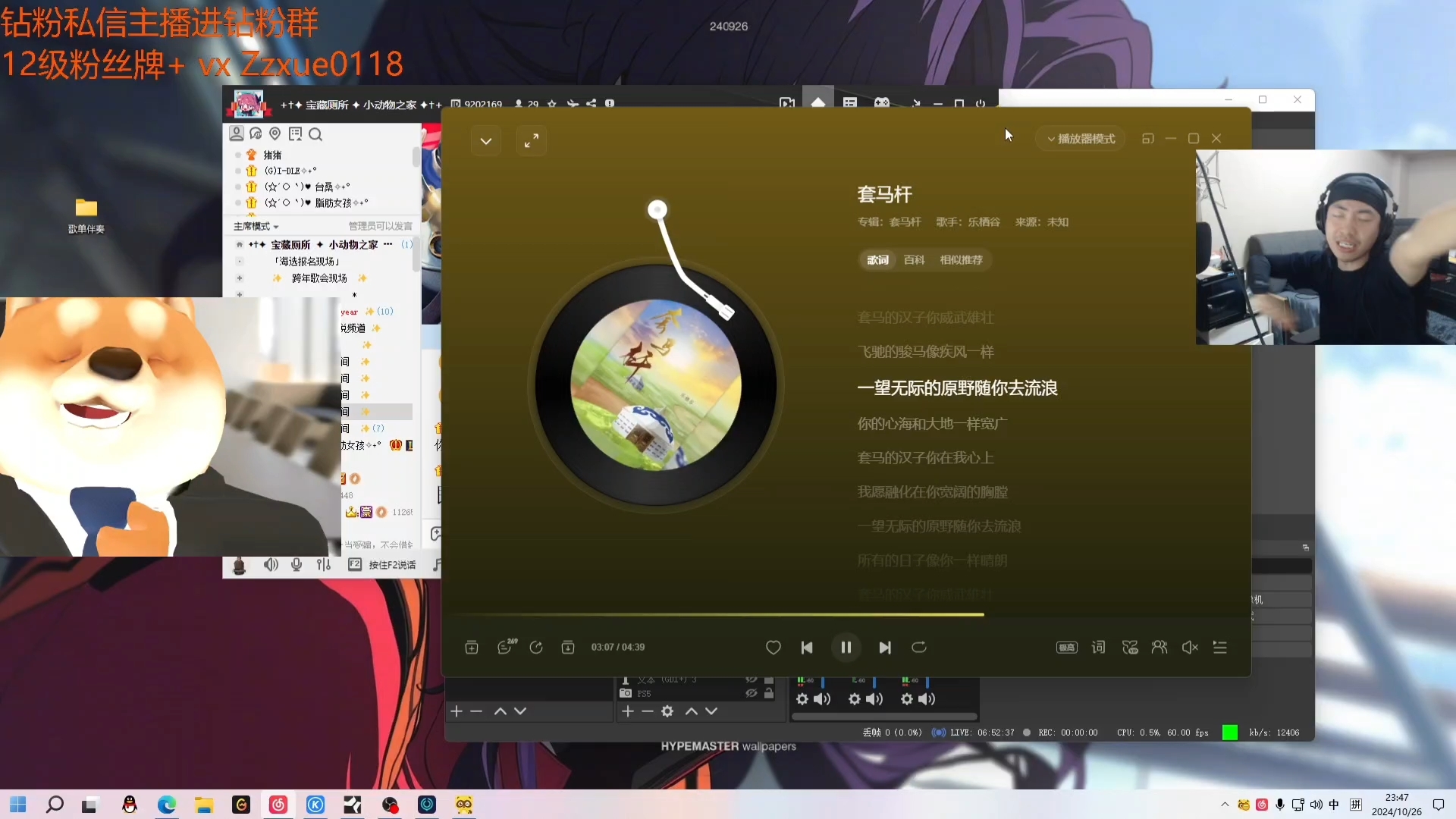Change the loop playback mode
This screenshot has height=819, width=1456.
tap(919, 647)
